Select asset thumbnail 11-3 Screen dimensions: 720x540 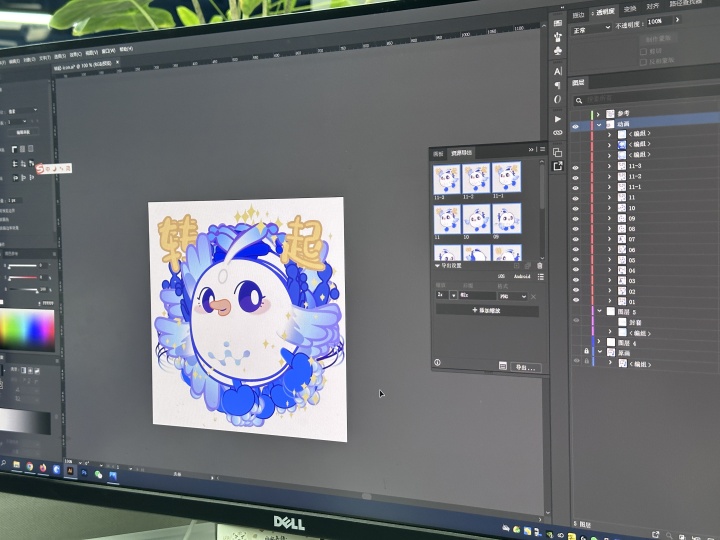point(446,179)
